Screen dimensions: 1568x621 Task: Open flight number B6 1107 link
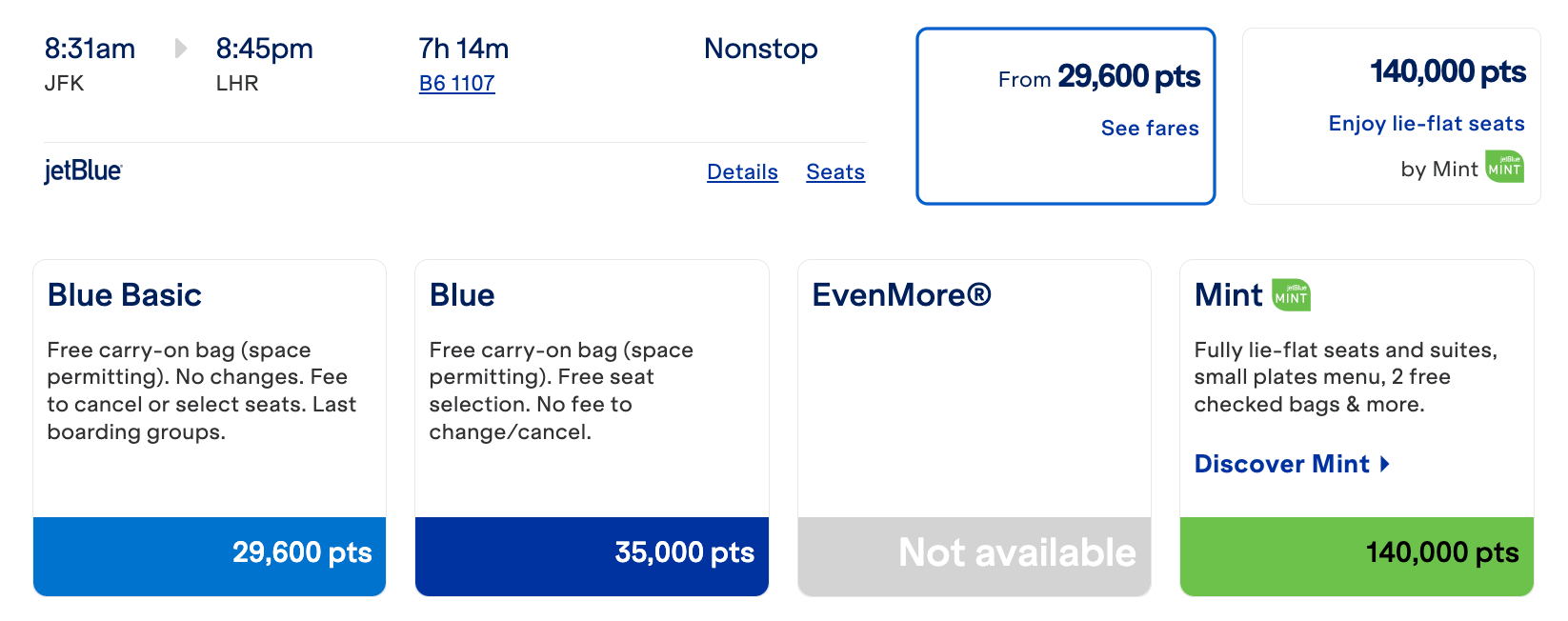point(456,84)
